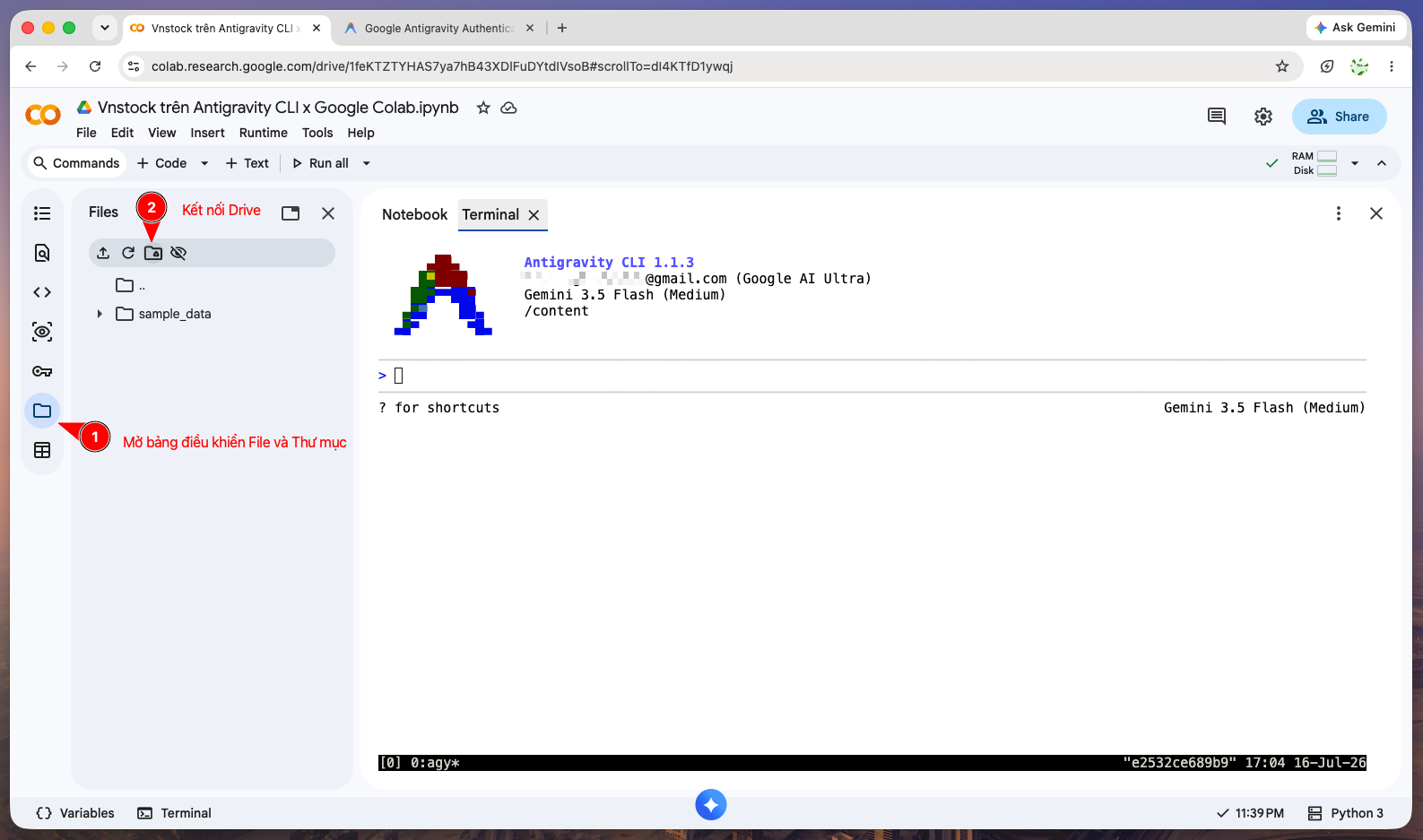The height and width of the screenshot is (840, 1423).
Task: Open the Variable inspector sidebar icon
Action: (42, 332)
